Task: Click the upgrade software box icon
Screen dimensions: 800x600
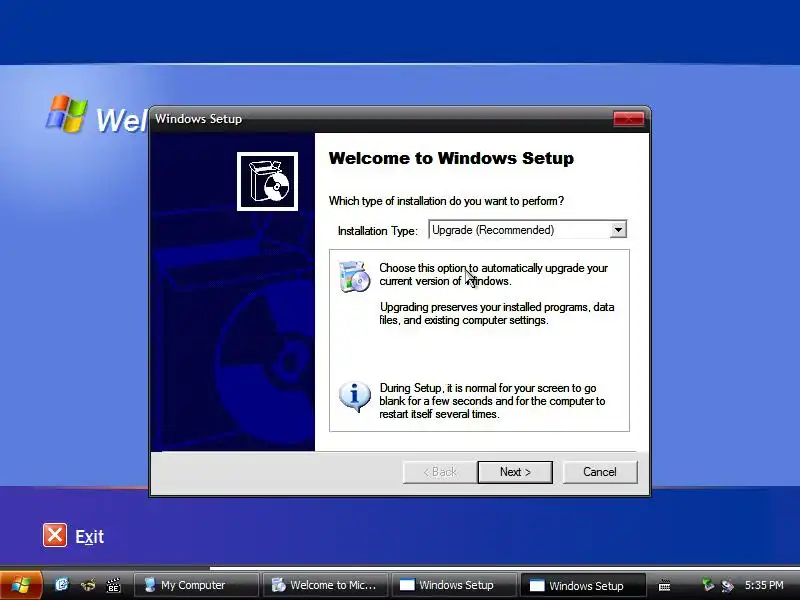Action: tap(354, 276)
